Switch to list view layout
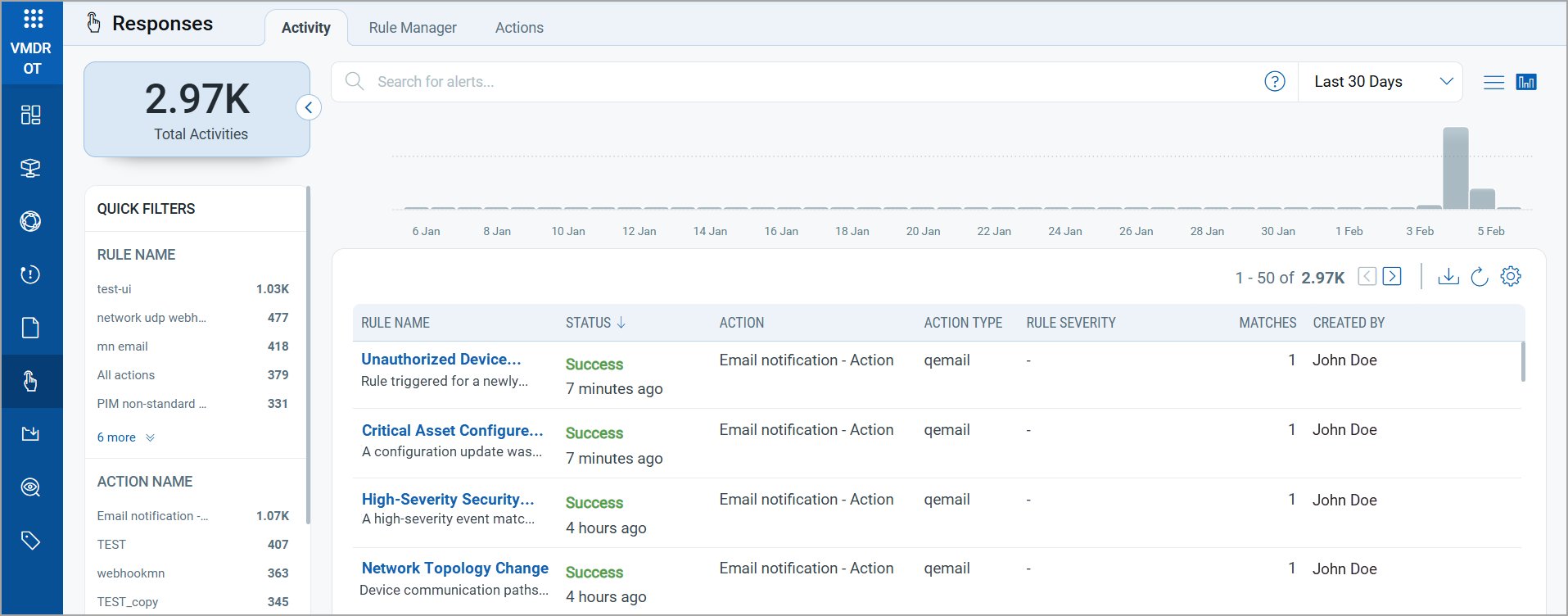Image resolution: width=1568 pixels, height=616 pixels. (x=1493, y=82)
